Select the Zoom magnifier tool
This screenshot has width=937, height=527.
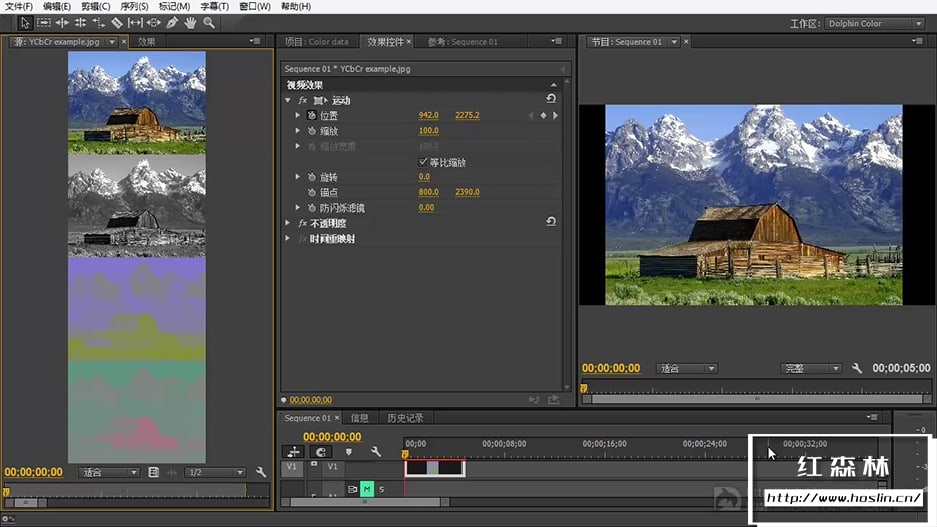pos(209,23)
